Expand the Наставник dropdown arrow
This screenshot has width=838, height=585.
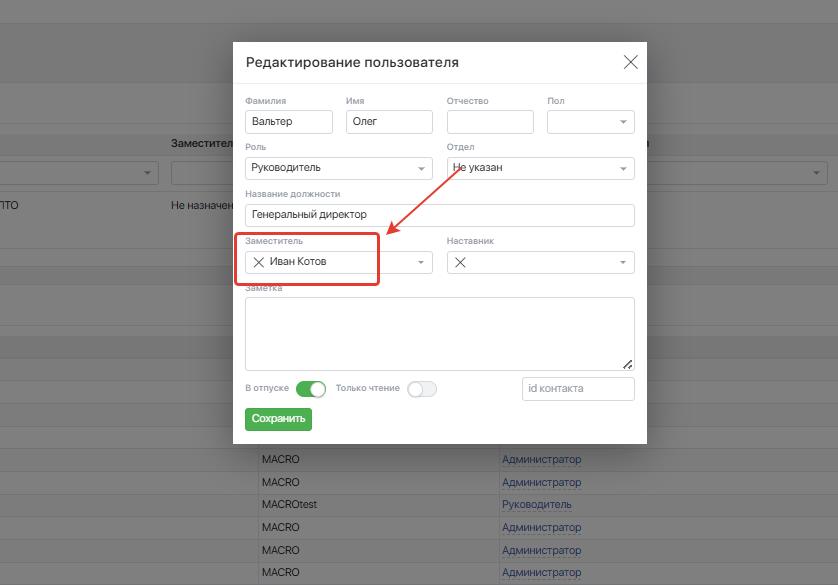tap(622, 262)
